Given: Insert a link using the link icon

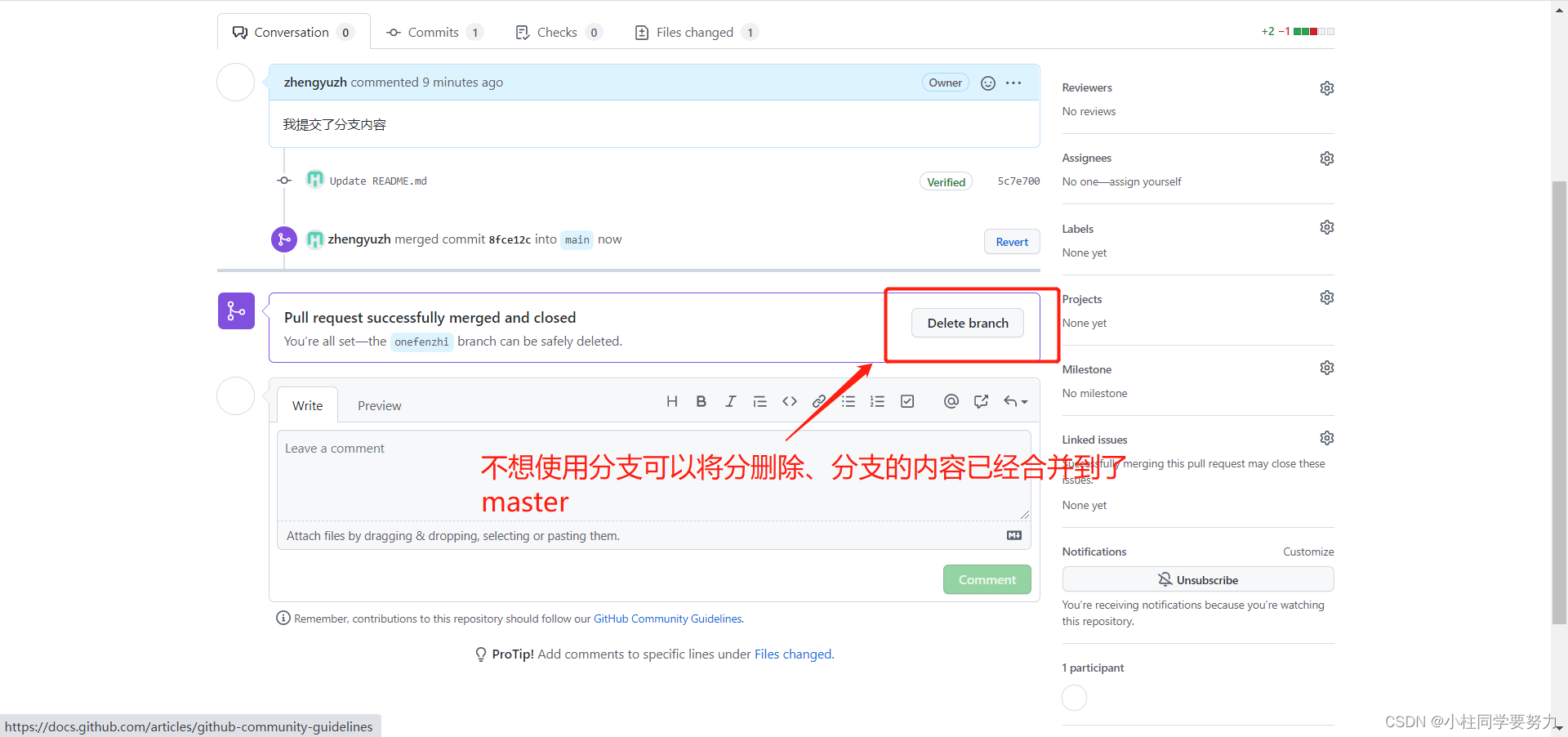Looking at the screenshot, I should pyautogui.click(x=819, y=401).
